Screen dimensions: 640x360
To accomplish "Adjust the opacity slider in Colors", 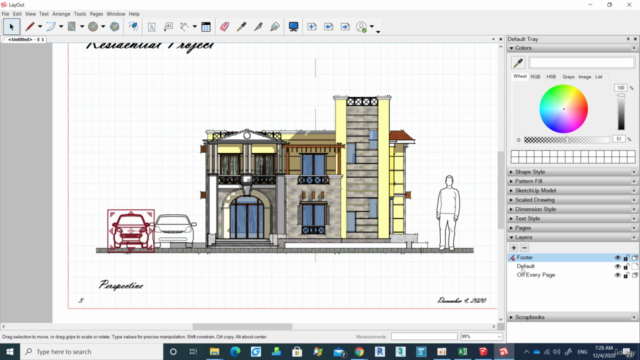I will tap(567, 140).
